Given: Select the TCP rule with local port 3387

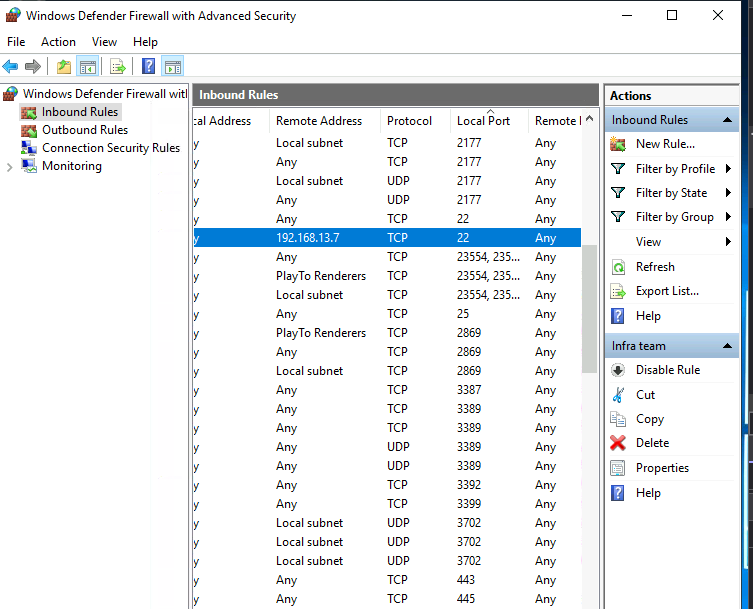Looking at the screenshot, I should [x=387, y=390].
